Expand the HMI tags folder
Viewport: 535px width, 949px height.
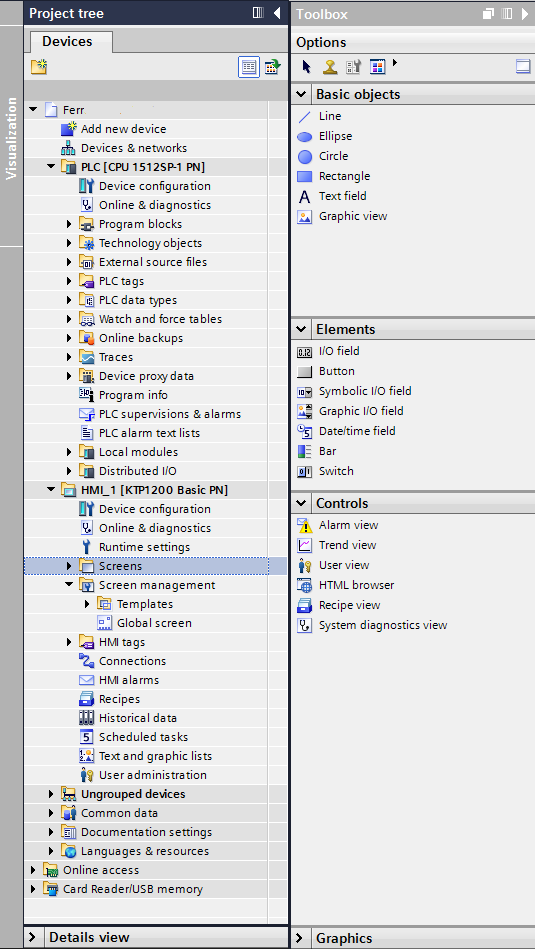click(x=69, y=642)
